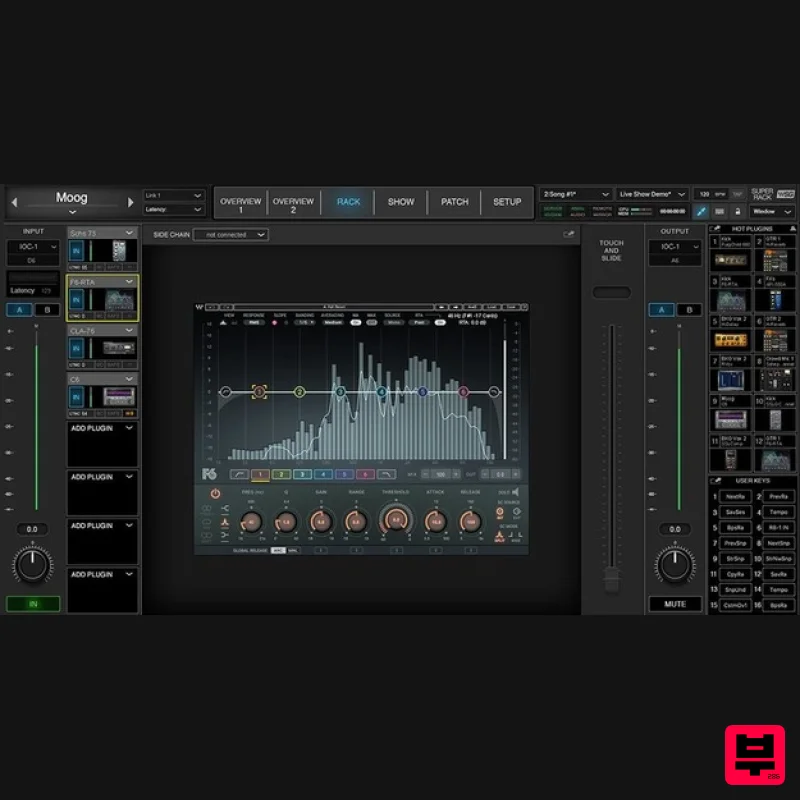
Task: Click the lock icon in the top toolbar
Action: pos(738,211)
